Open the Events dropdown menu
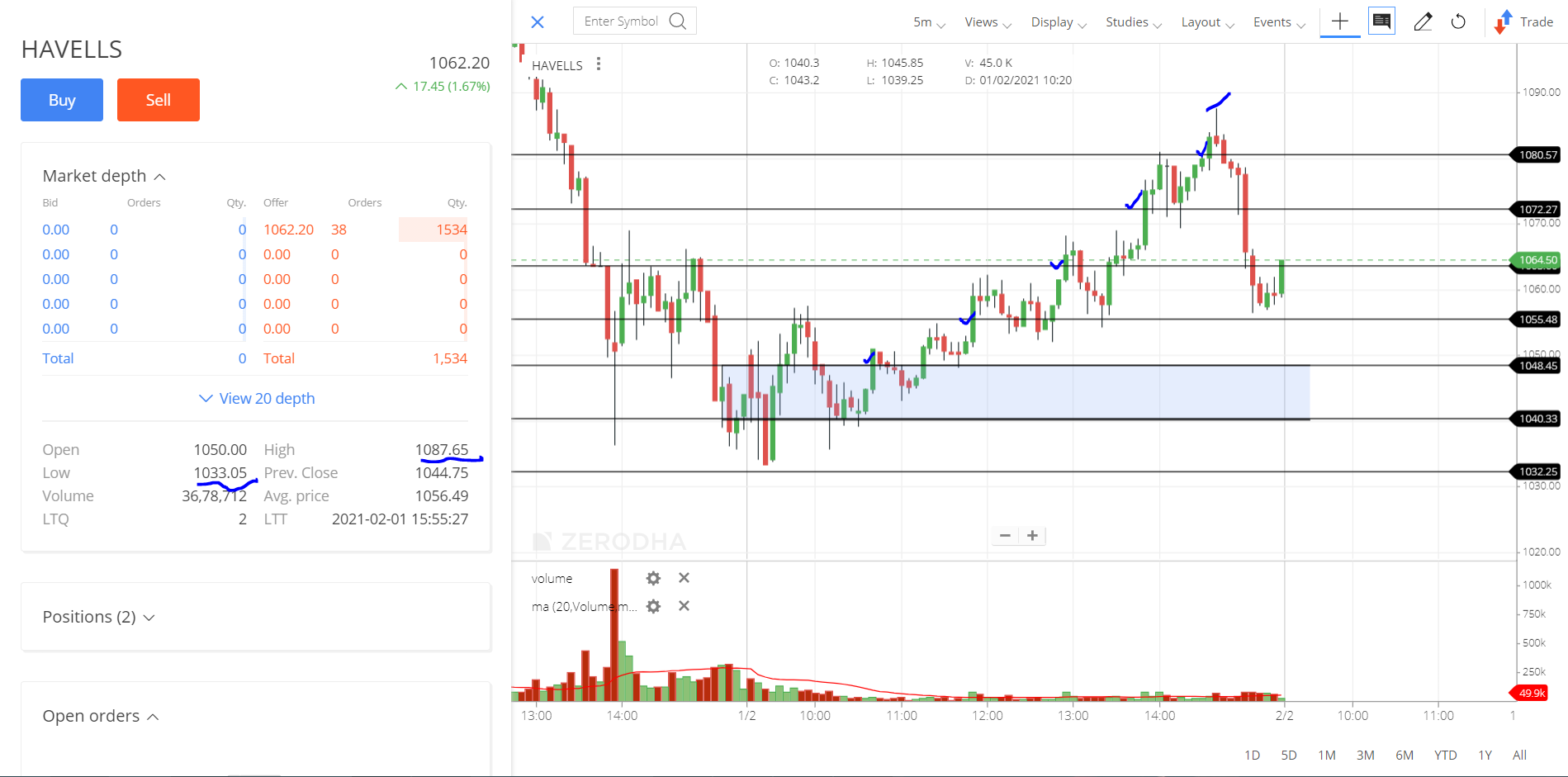 pyautogui.click(x=1279, y=22)
